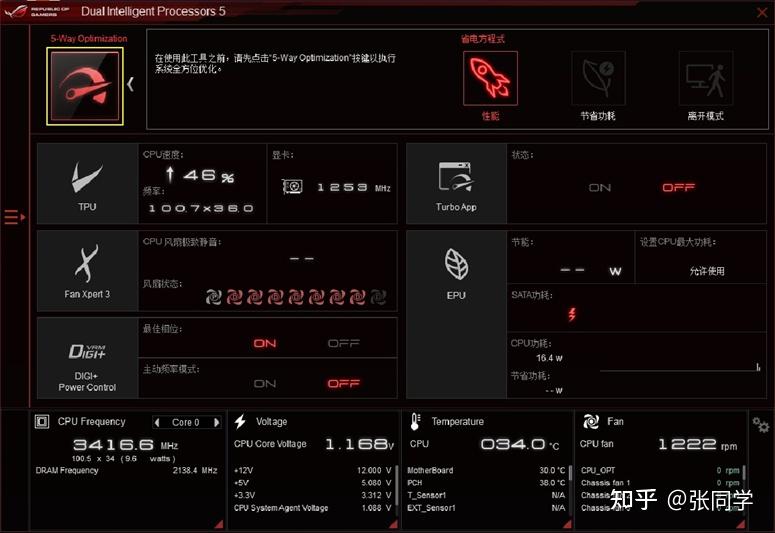Turn Turbo App state ON
Viewport: 775px width, 533px height.
point(600,187)
